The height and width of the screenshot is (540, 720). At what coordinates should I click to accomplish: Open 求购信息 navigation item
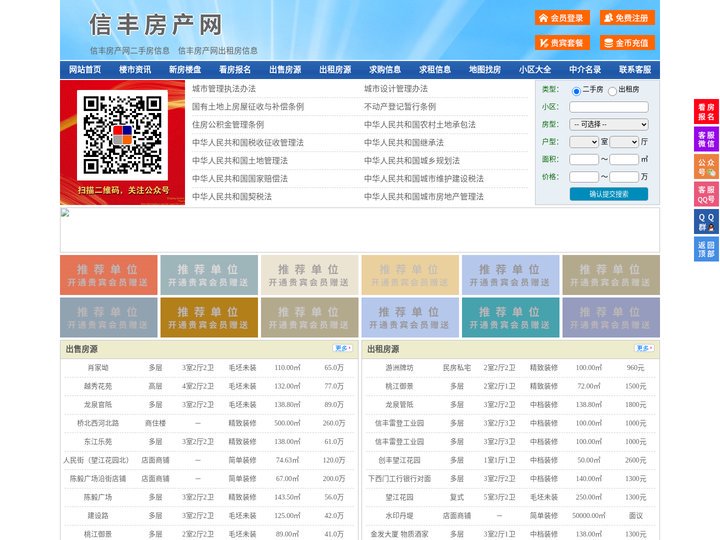click(x=385, y=70)
